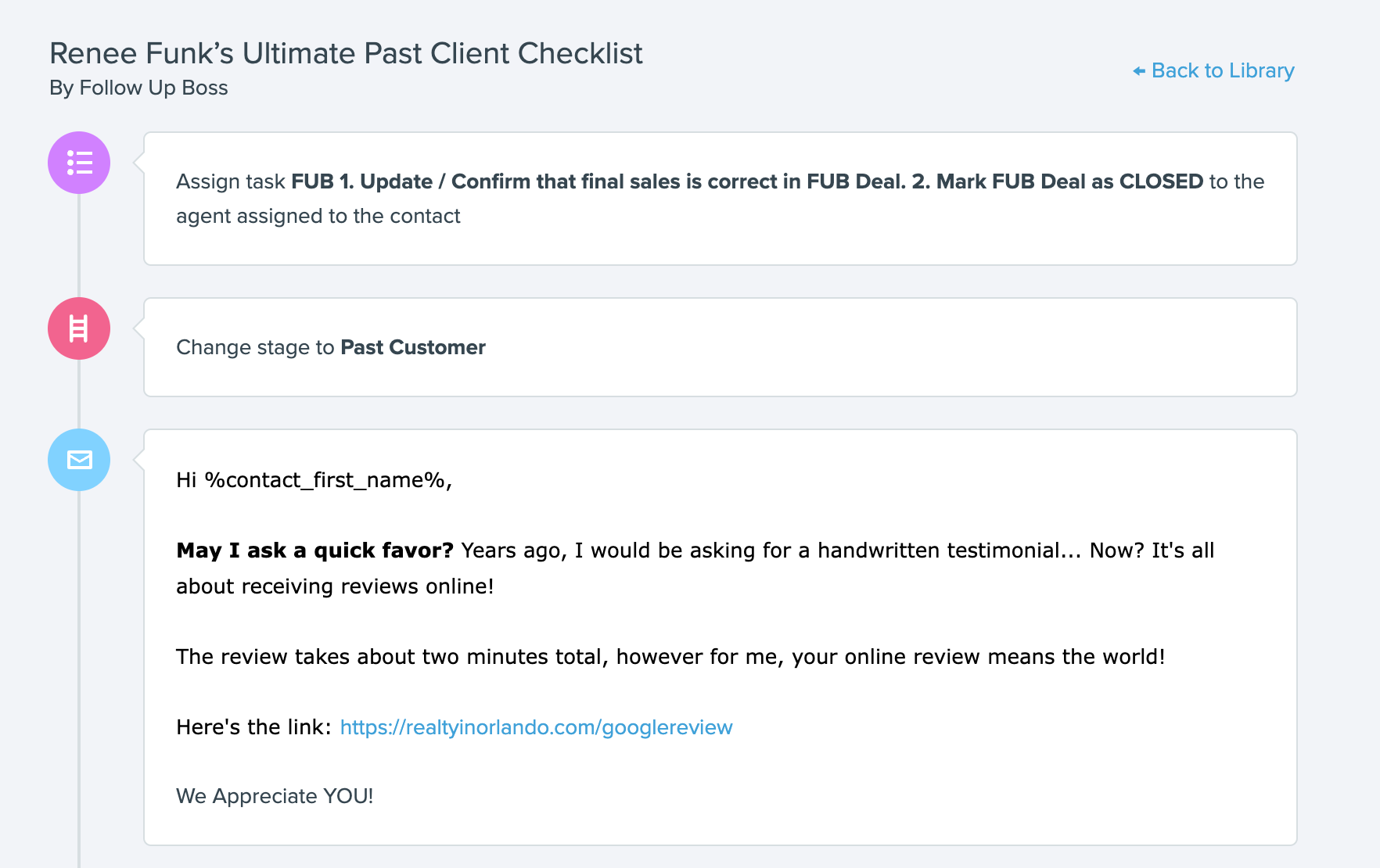Click the By Follow Up Boss subtitle
The height and width of the screenshot is (868, 1380).
click(x=138, y=88)
